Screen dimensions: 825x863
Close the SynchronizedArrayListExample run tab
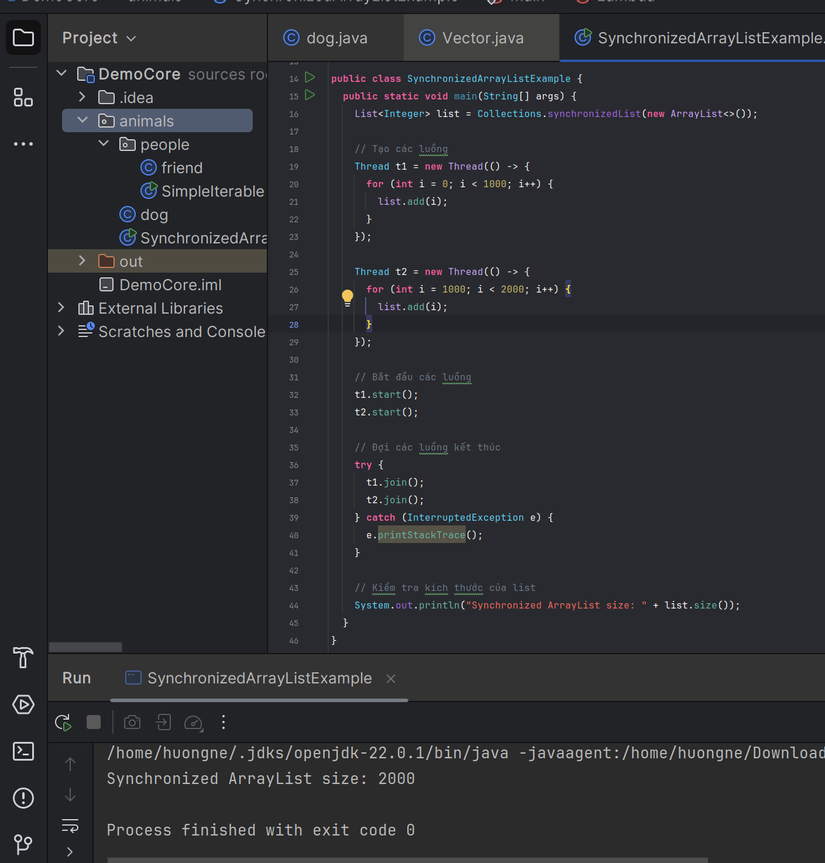[390, 677]
